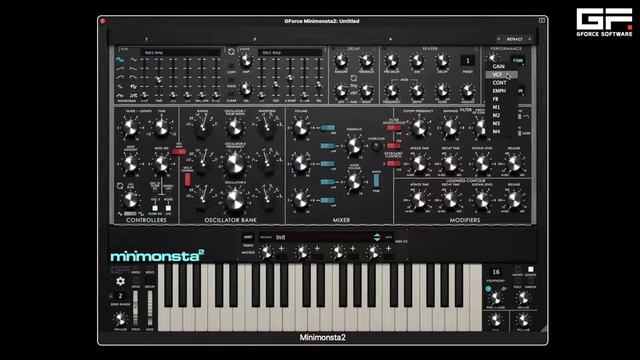Choose FB from the performance menu
Screen dimensions: 640x360
pyautogui.click(x=496, y=99)
